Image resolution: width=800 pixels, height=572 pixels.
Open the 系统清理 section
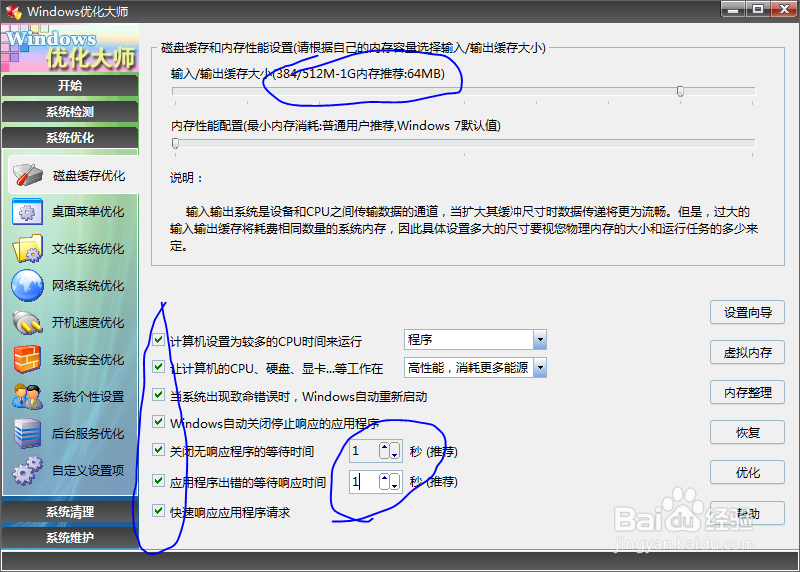[x=70, y=512]
